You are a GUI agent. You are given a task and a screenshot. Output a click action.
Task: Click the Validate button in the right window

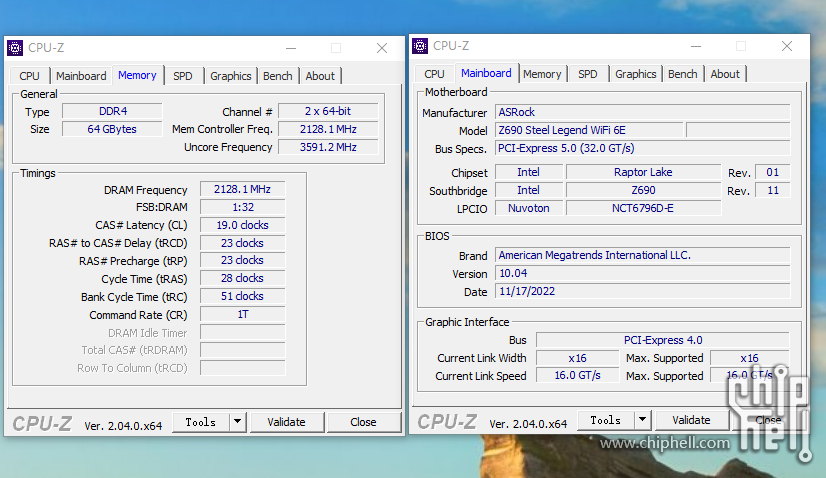click(691, 420)
